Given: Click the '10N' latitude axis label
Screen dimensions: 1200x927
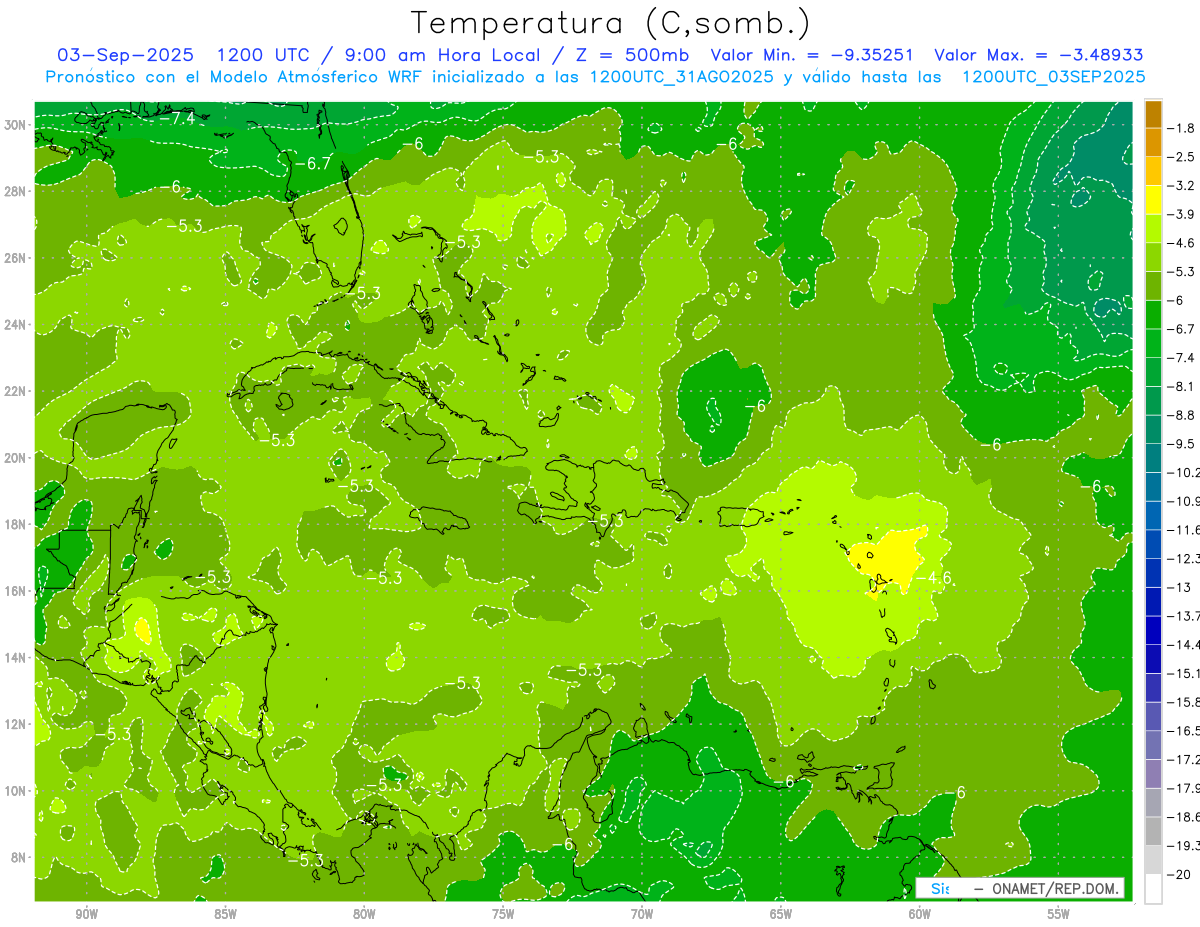Looking at the screenshot, I should tap(15, 791).
